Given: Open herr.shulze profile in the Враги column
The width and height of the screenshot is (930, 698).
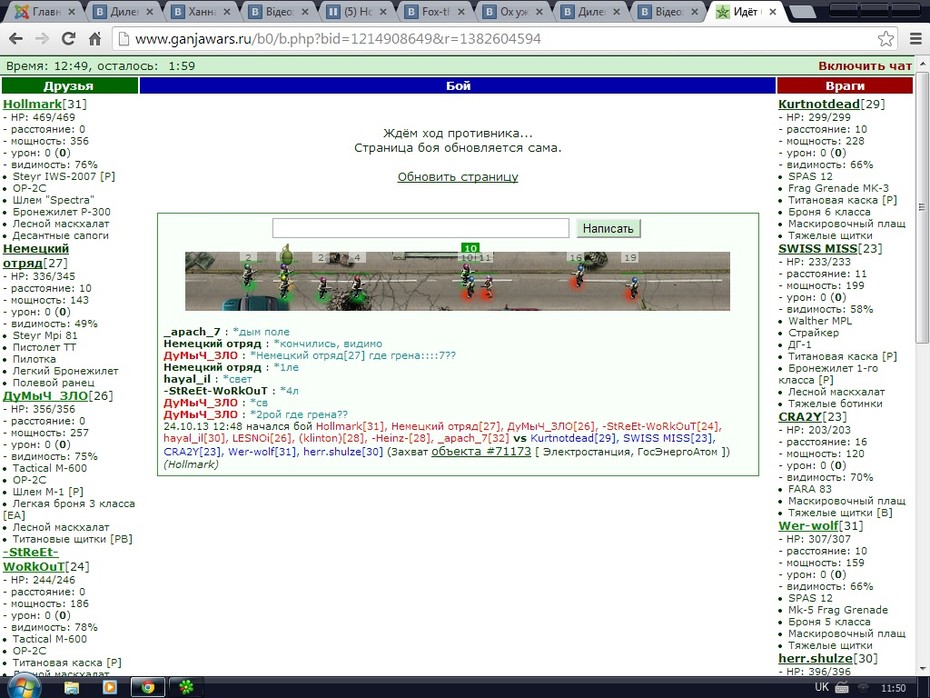Looking at the screenshot, I should (x=816, y=658).
